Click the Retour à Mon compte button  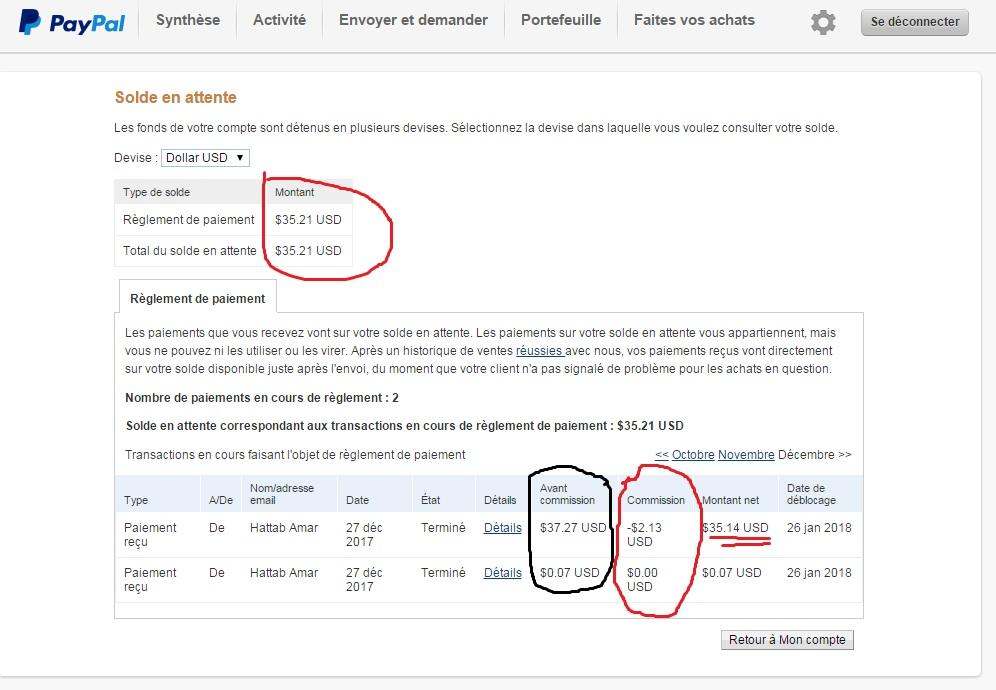pyautogui.click(x=787, y=640)
